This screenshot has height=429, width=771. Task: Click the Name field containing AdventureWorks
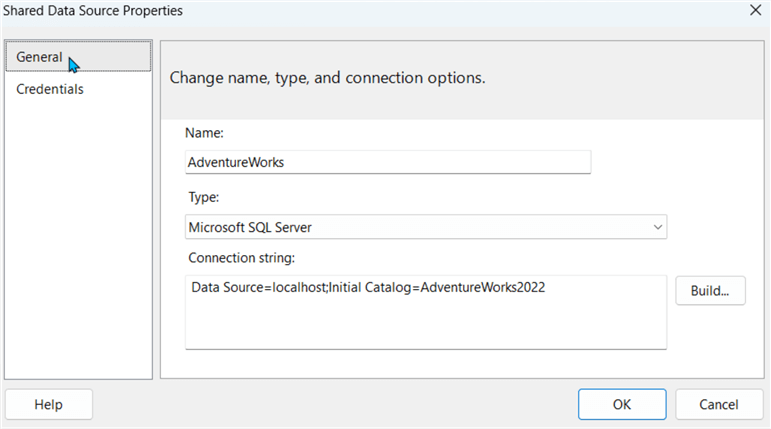point(388,162)
